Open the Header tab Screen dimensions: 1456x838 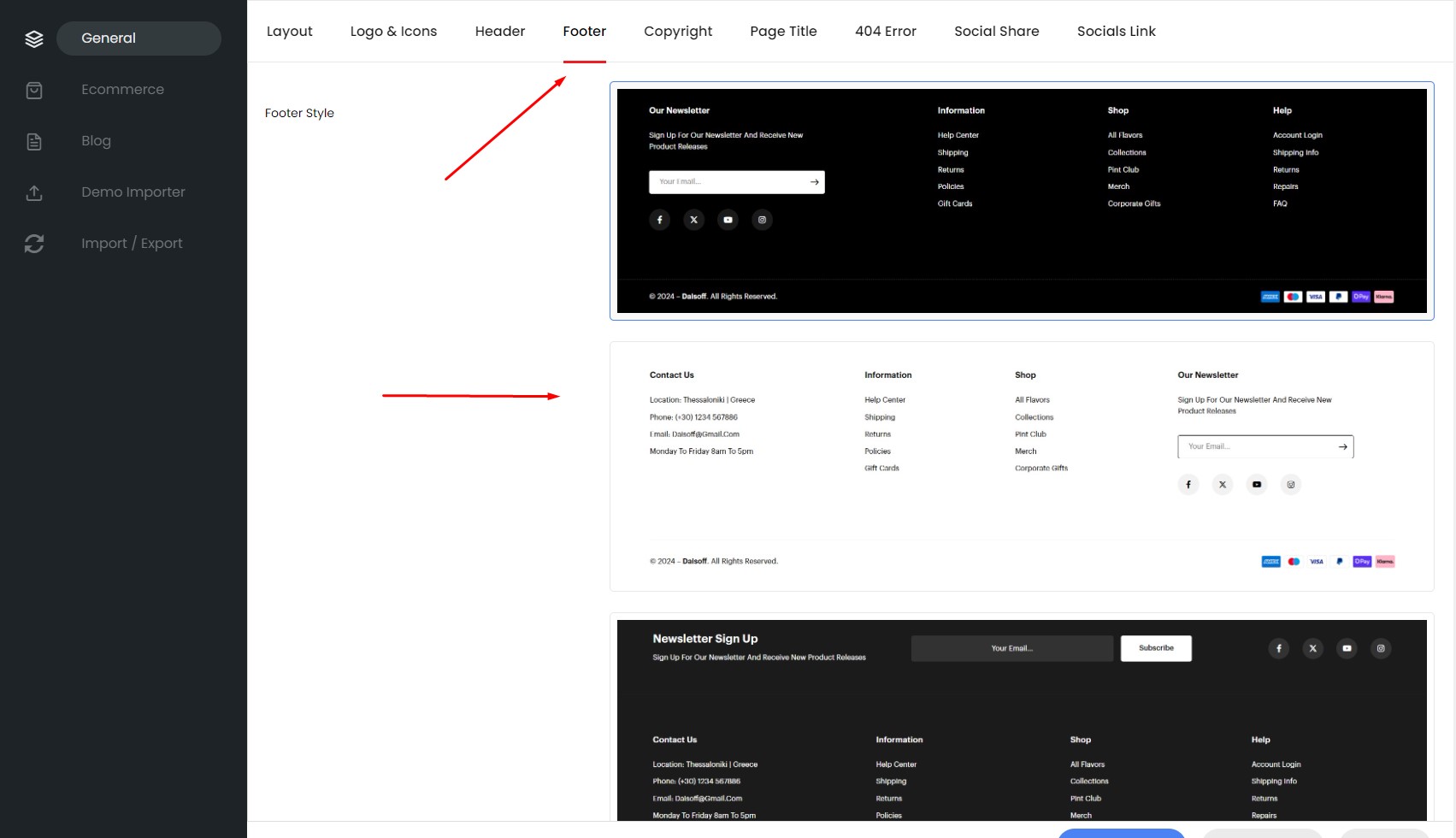(x=499, y=32)
